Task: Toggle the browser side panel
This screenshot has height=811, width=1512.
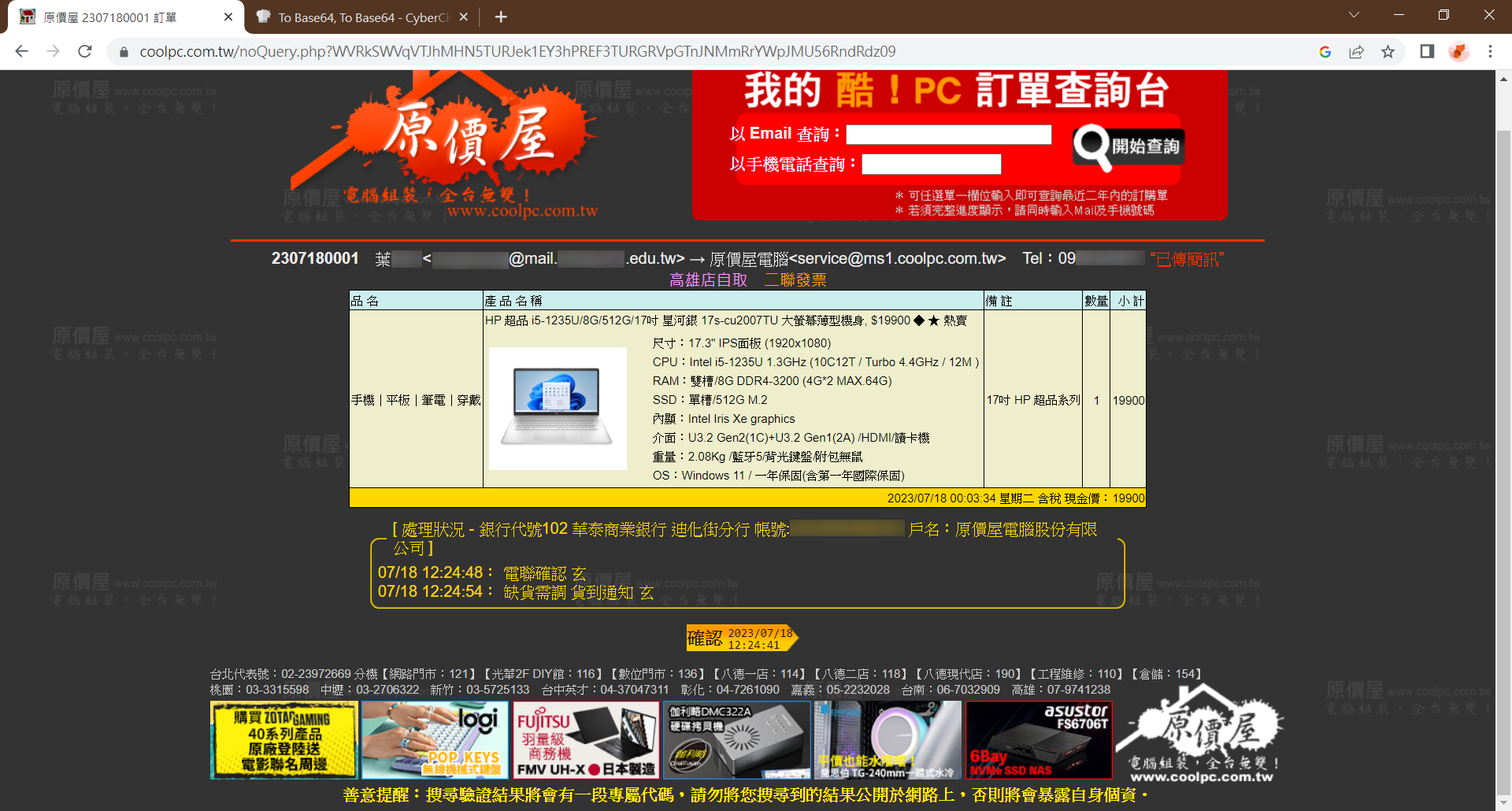Action: point(1427,51)
